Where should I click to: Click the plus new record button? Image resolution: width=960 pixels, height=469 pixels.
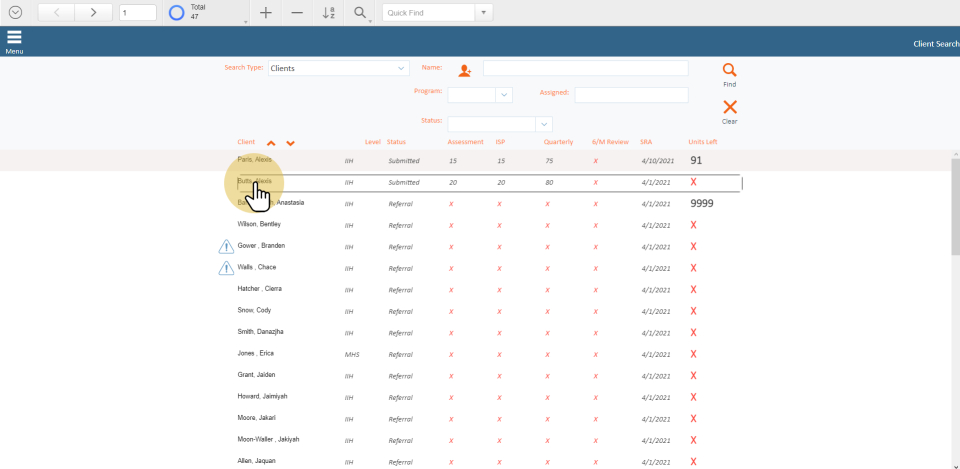tap(265, 13)
